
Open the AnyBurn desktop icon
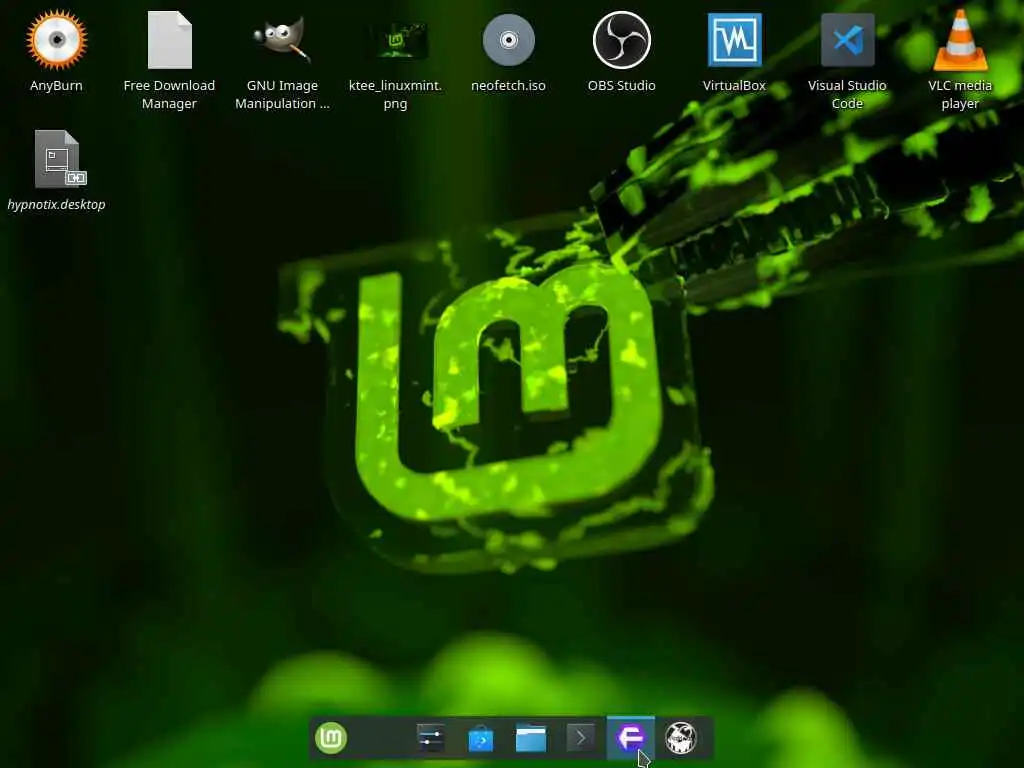pyautogui.click(x=57, y=40)
